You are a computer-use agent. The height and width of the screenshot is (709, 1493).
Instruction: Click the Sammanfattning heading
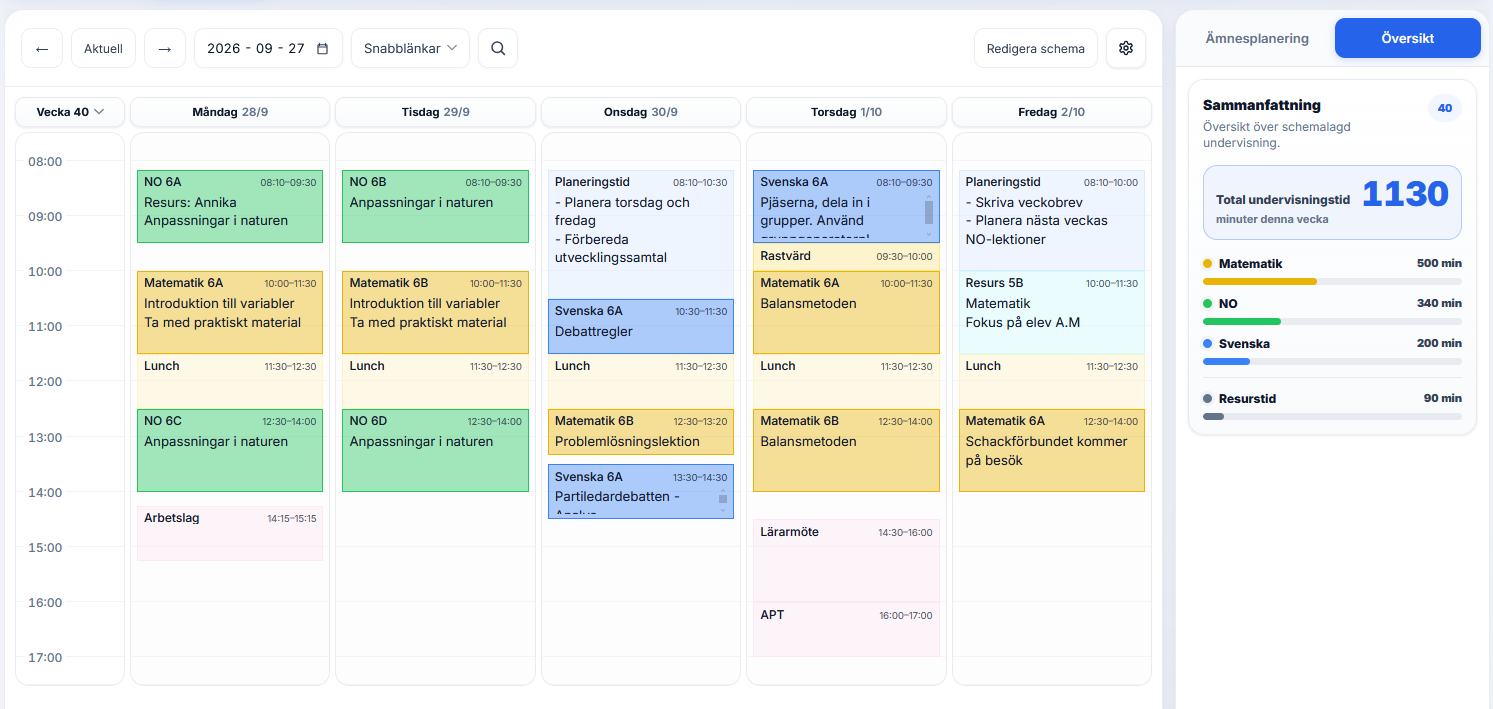point(1262,105)
